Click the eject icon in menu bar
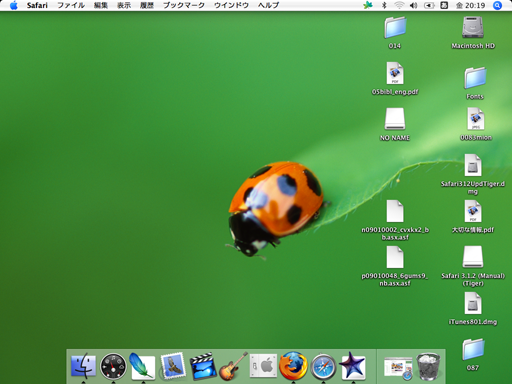Viewport: 512px width, 384px height. pyautogui.click(x=429, y=5)
